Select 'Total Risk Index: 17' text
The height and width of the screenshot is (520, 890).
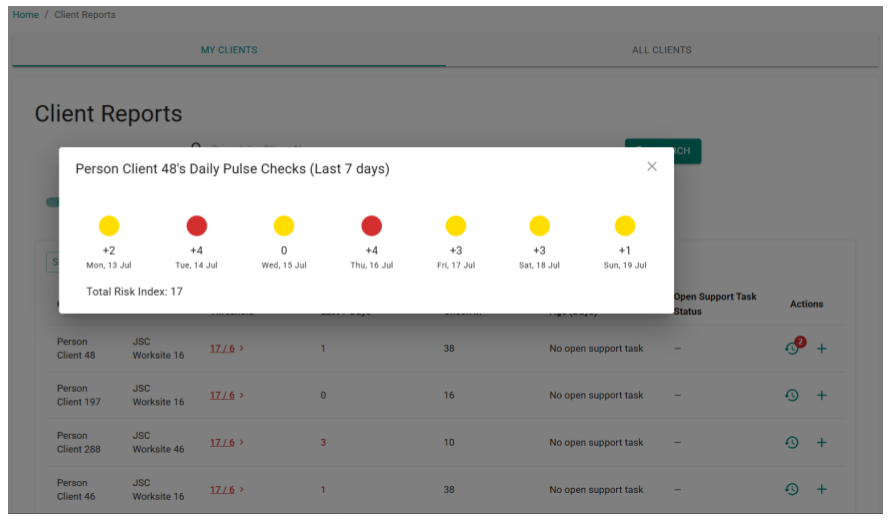[x=135, y=292]
